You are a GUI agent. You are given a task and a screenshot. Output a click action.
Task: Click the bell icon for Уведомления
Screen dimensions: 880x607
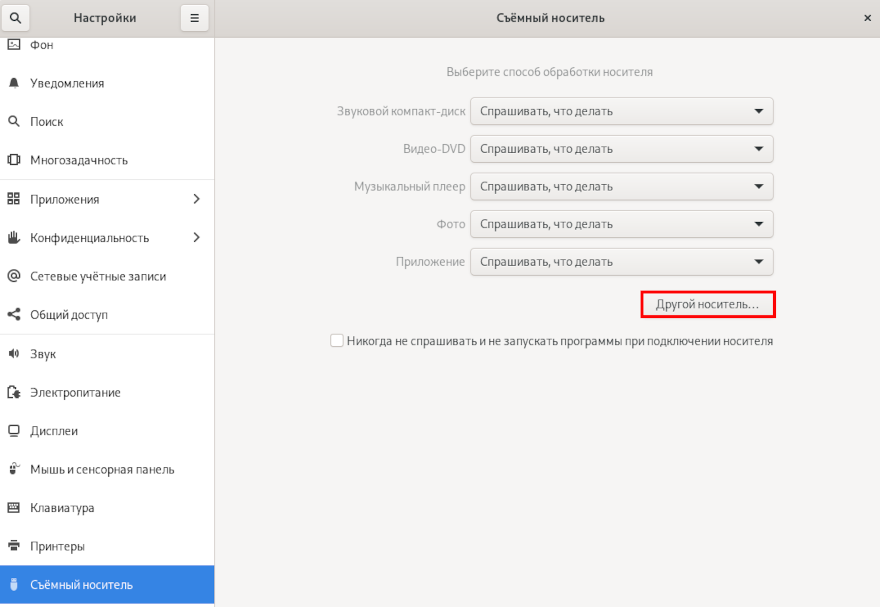coord(14,83)
